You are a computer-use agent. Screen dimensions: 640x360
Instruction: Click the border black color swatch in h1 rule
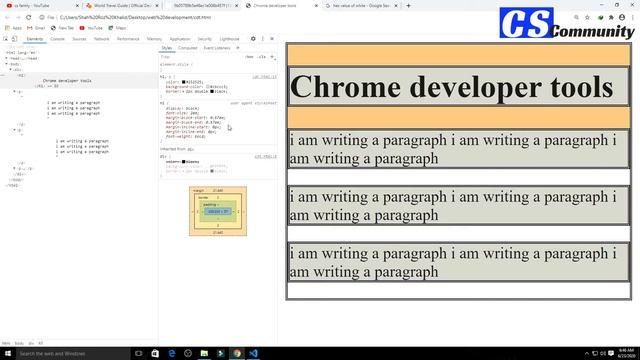tap(212, 91)
